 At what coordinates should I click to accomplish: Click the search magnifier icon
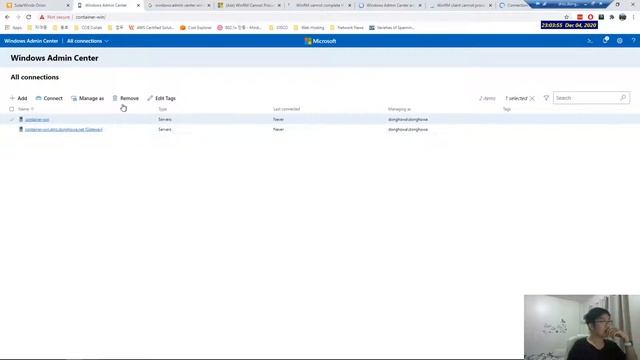point(623,98)
